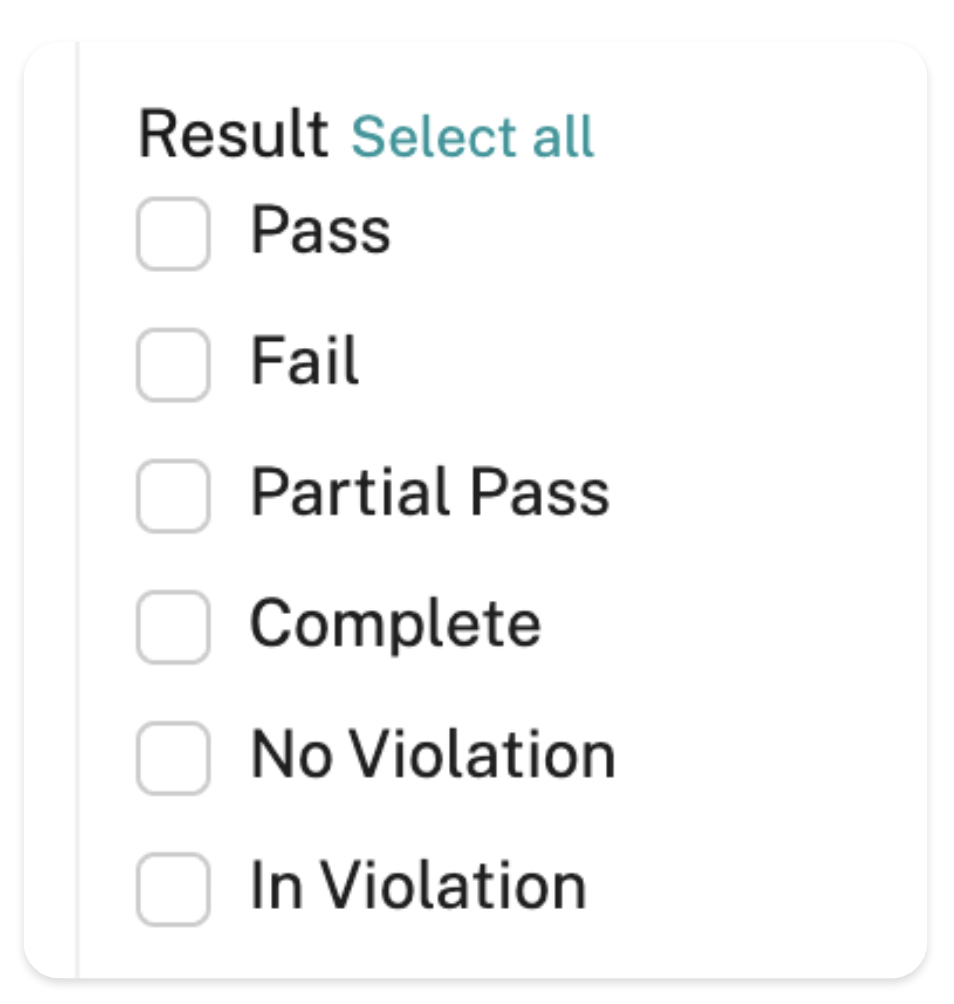
Task: Click the vertical divider line at left
Action: tap(77, 500)
